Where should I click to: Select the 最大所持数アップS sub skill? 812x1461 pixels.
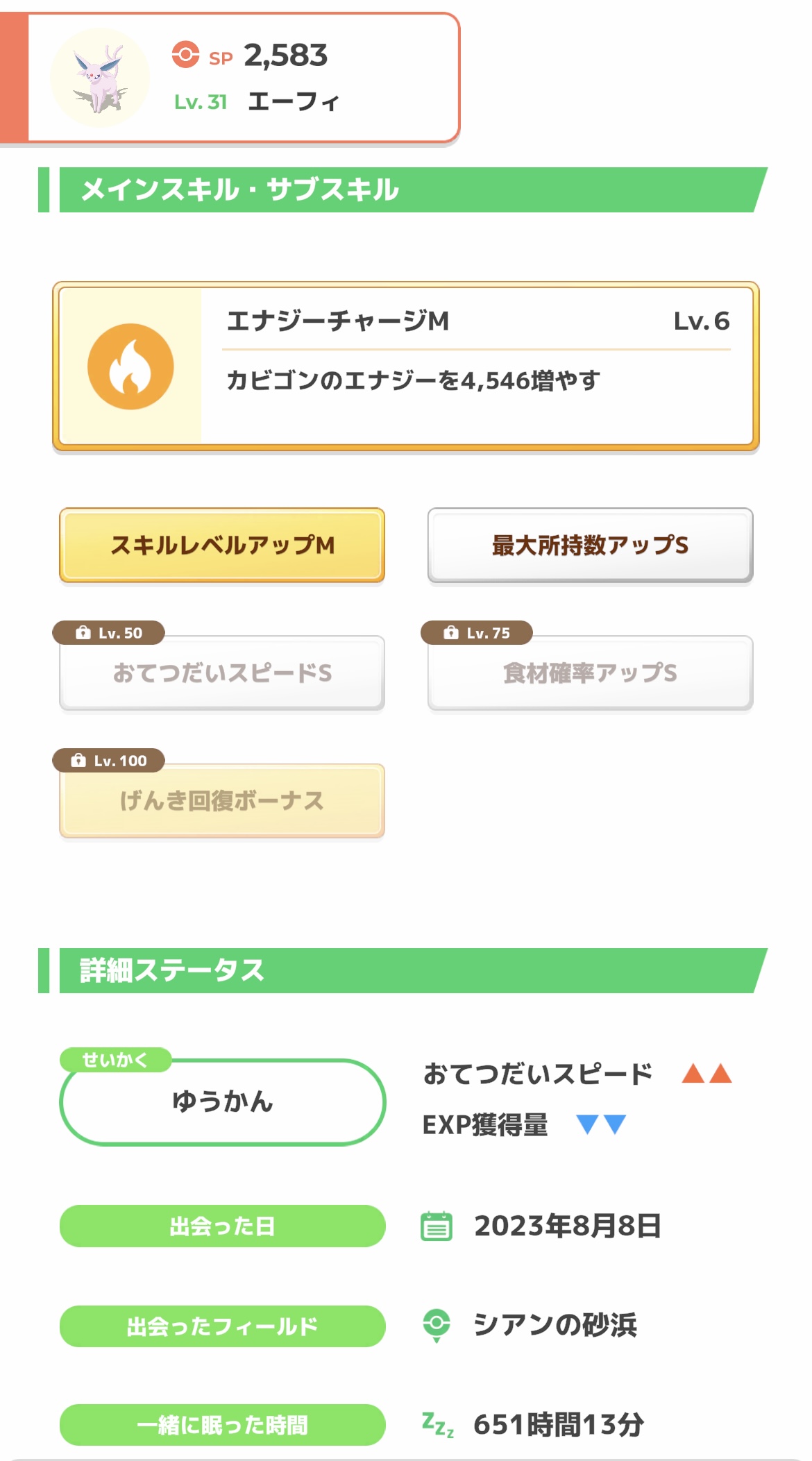tap(590, 546)
